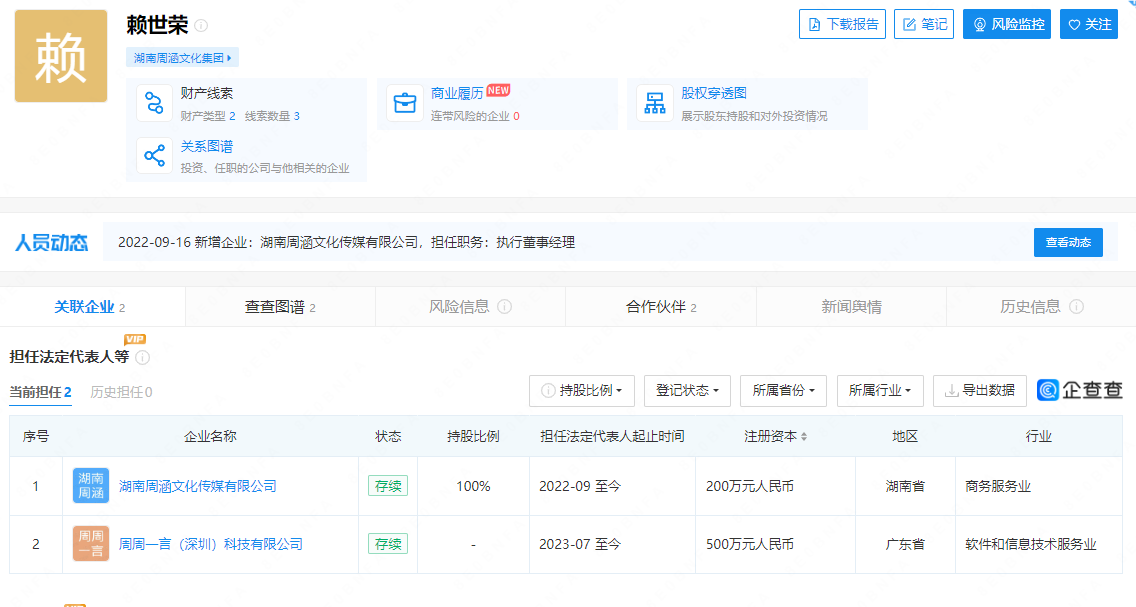
Task: Click 存续 status tag for 周周一言
Action: (388, 544)
